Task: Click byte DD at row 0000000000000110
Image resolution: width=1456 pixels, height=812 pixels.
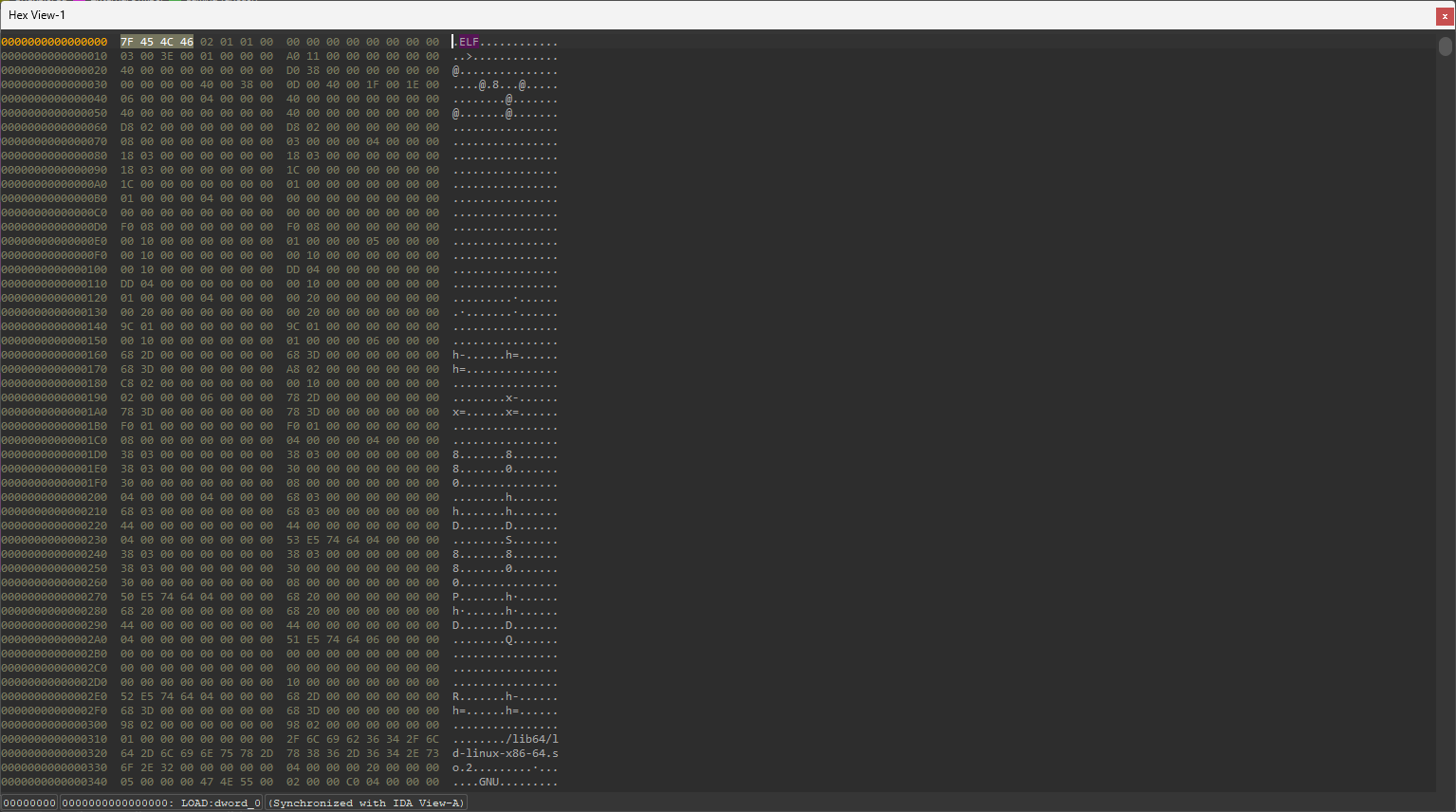Action: click(127, 284)
